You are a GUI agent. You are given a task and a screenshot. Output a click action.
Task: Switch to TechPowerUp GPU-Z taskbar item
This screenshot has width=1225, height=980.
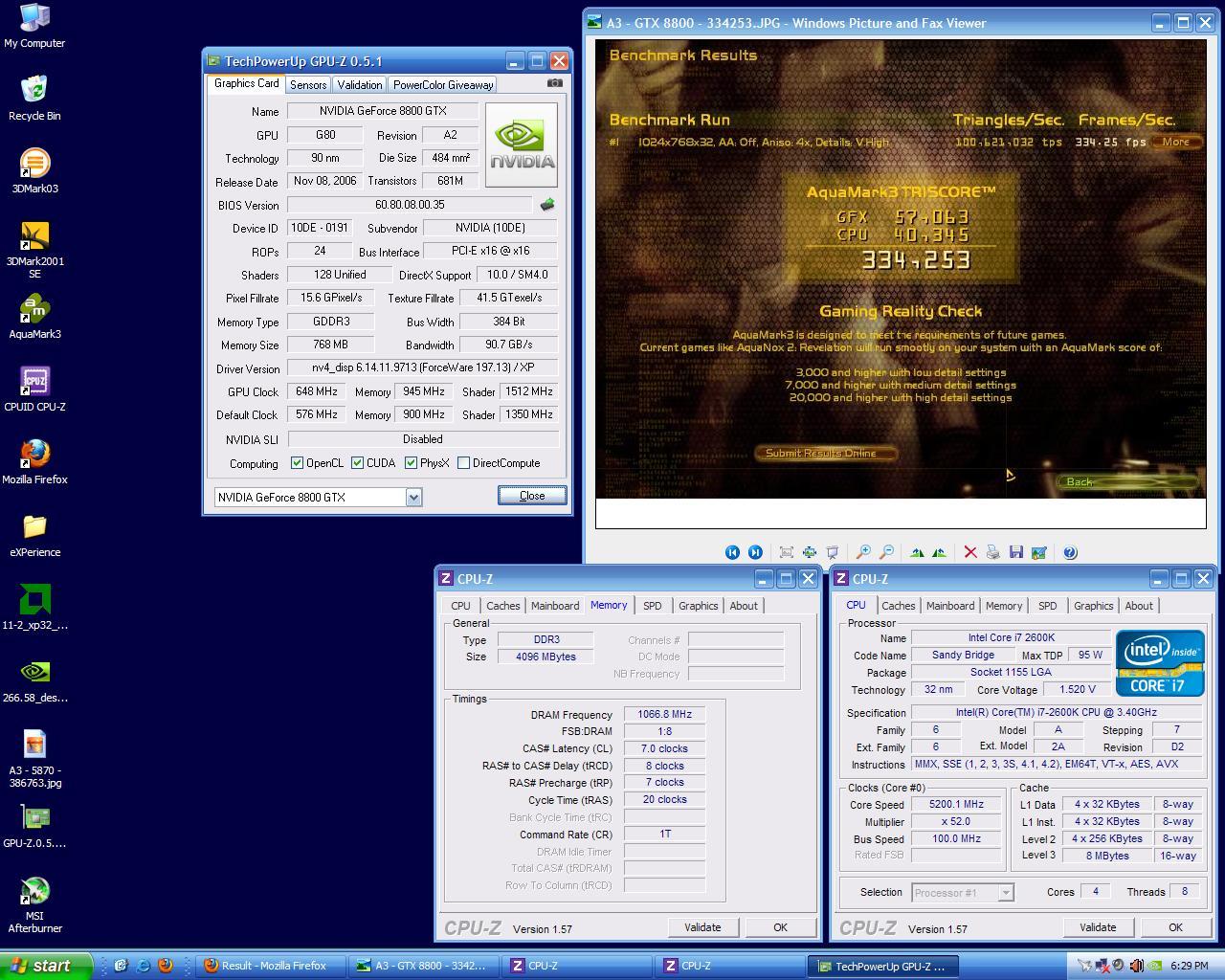point(883,966)
